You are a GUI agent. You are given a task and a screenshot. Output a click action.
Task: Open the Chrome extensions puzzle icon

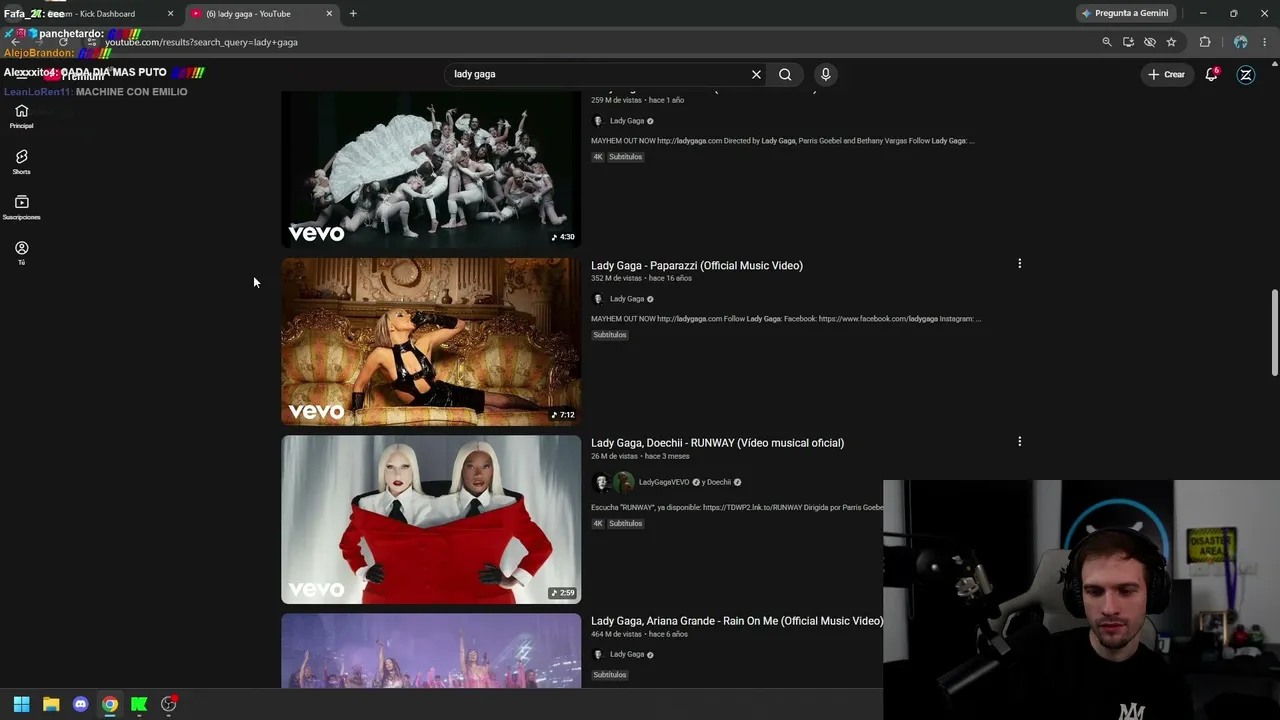1205,42
